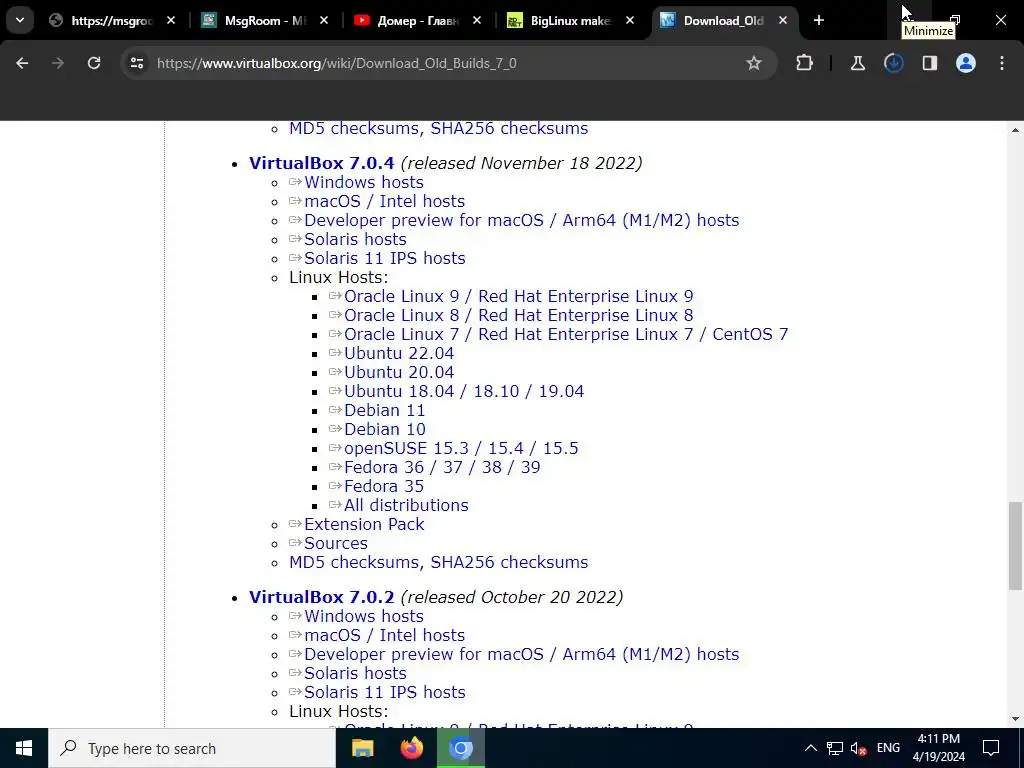The image size is (1024, 768).
Task: Open the notification center icon
Action: pyautogui.click(x=991, y=748)
